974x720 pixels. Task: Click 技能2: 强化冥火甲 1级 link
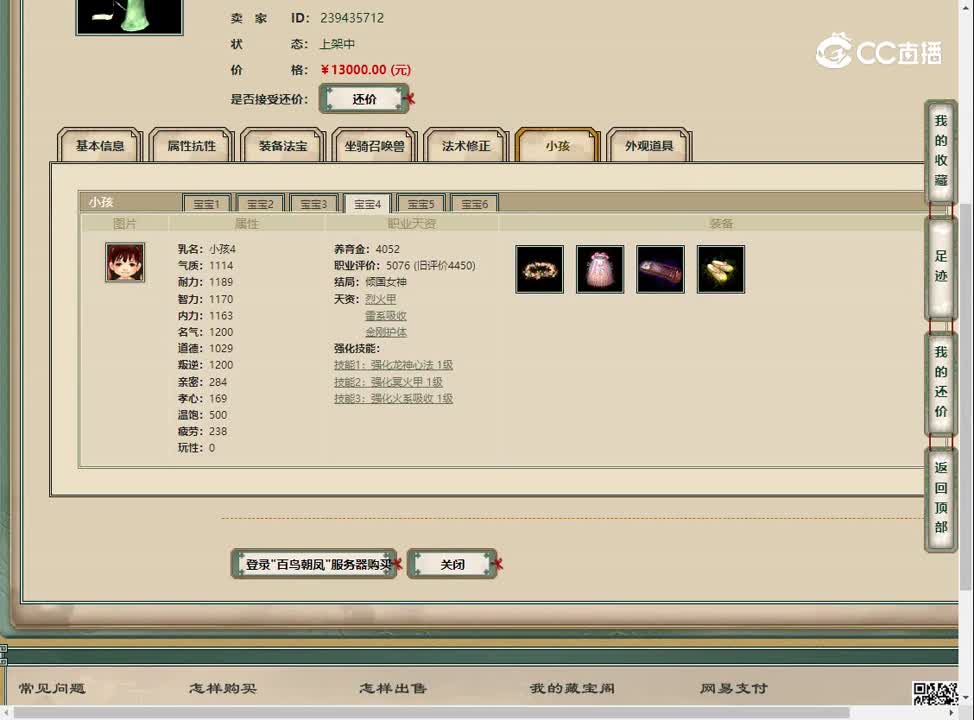pyautogui.click(x=388, y=381)
